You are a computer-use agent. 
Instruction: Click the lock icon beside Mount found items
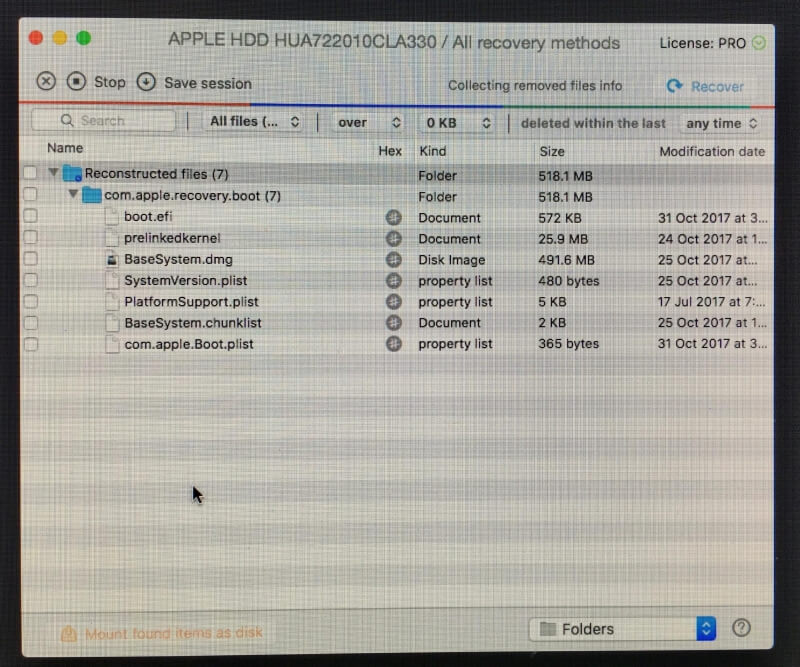69,633
